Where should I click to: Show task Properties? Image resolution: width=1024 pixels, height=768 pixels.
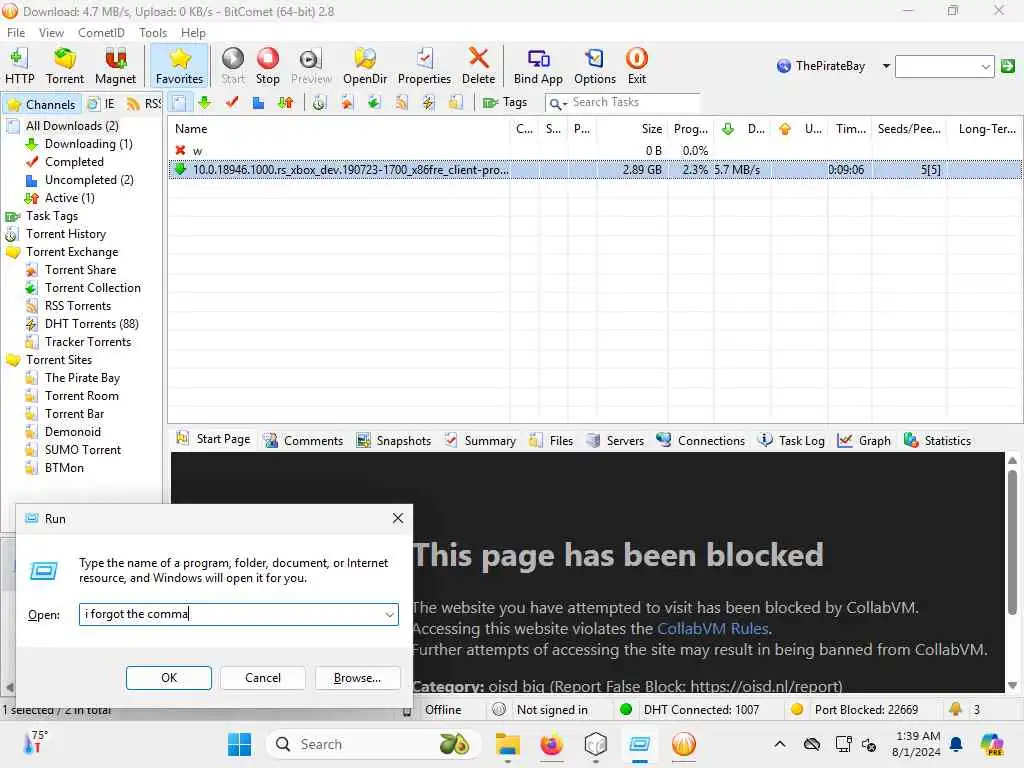(x=424, y=66)
